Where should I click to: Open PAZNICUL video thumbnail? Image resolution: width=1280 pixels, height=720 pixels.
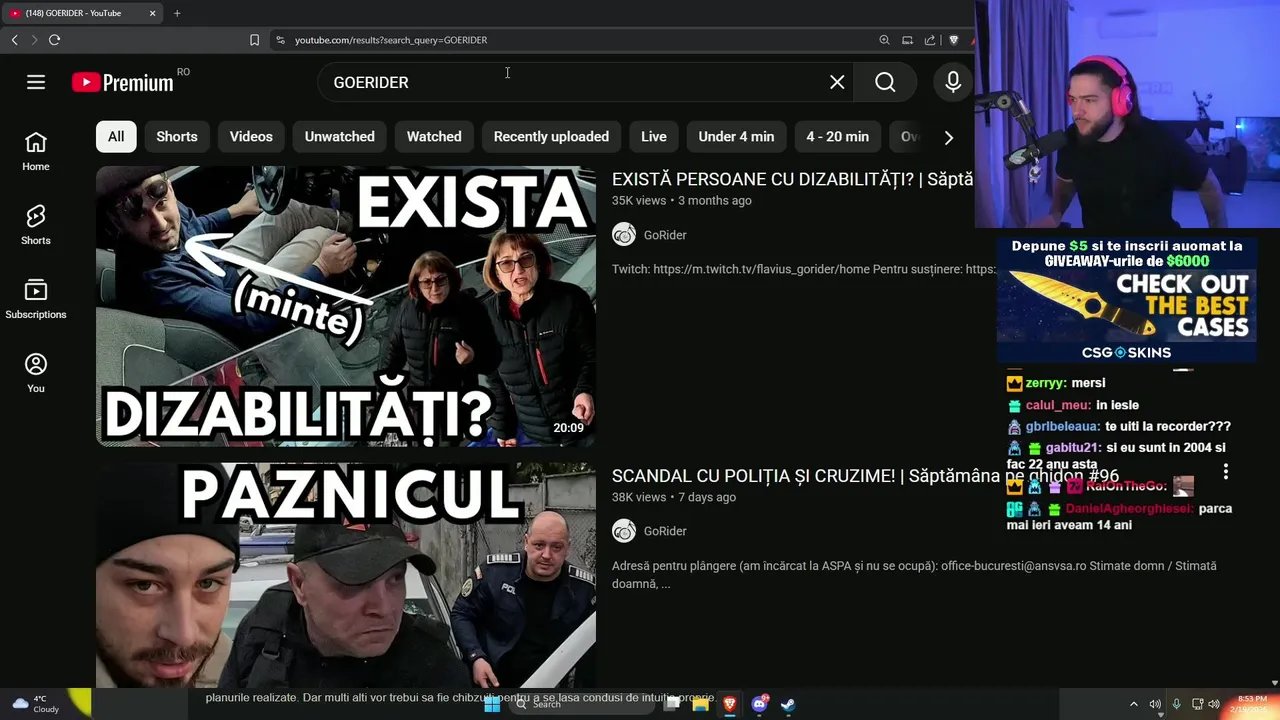346,575
